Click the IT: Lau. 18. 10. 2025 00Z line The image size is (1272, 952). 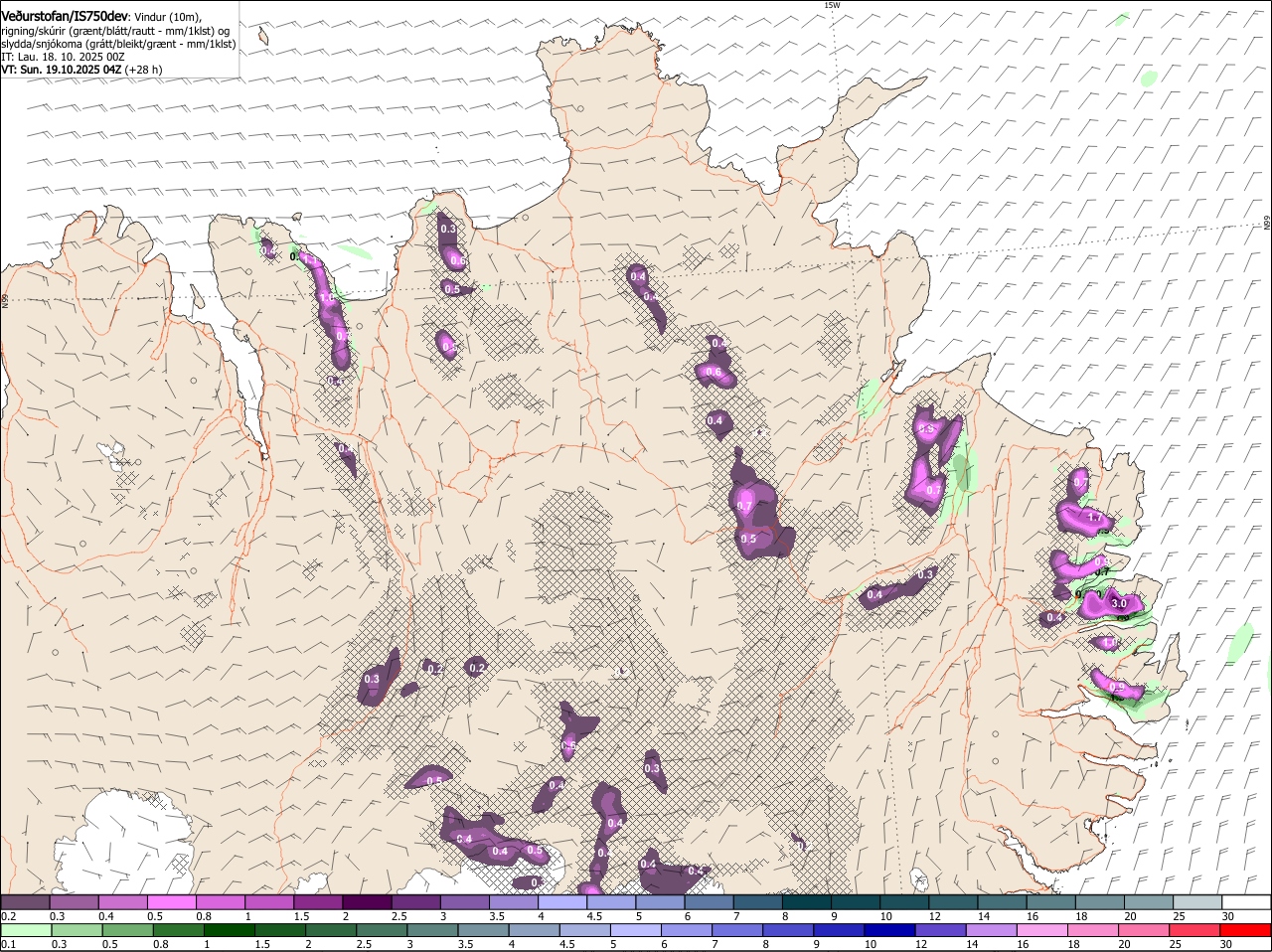pyautogui.click(x=63, y=57)
